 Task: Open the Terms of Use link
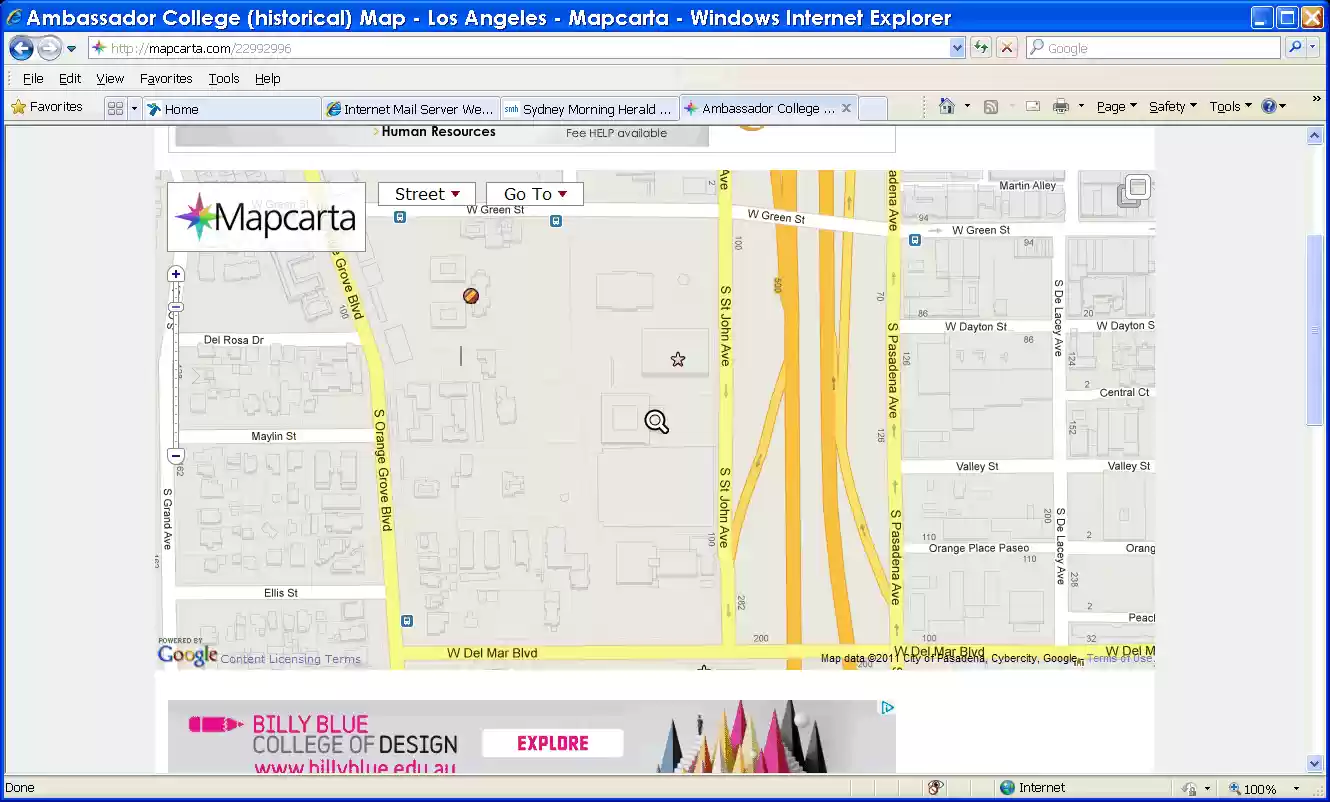click(x=1119, y=658)
